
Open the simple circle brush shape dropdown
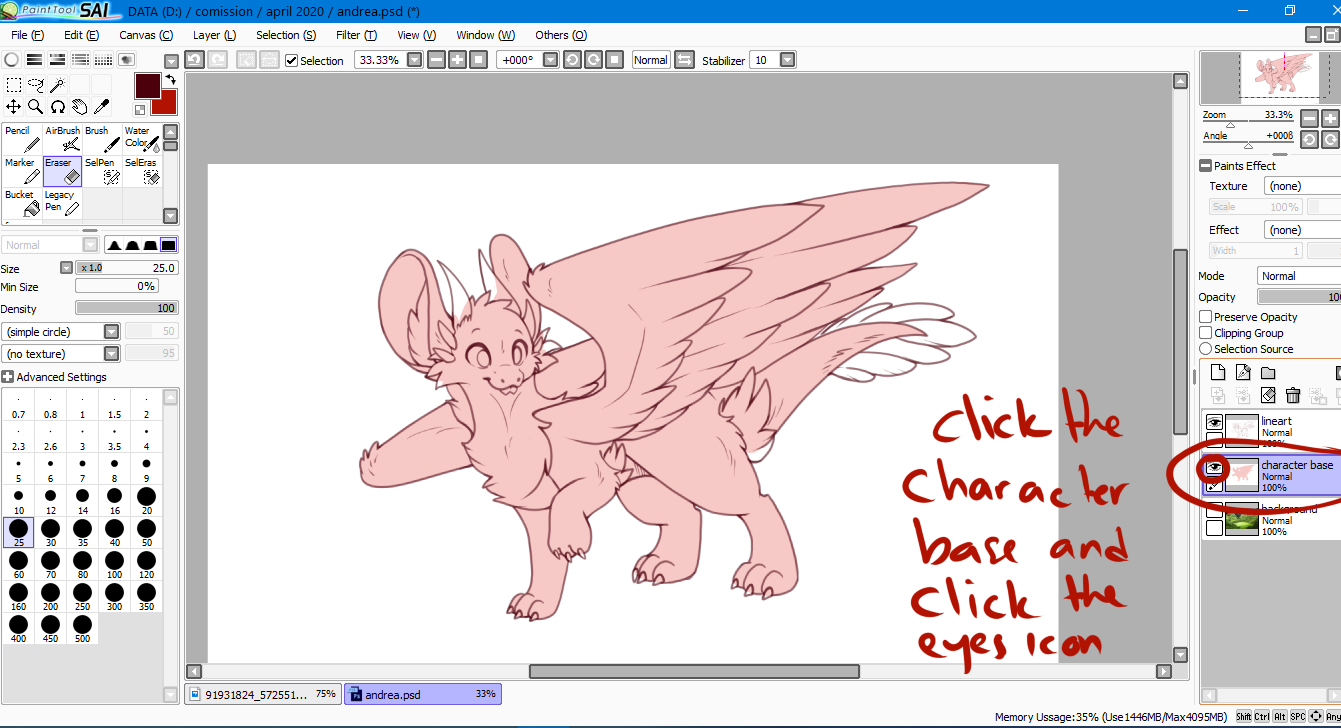[x=112, y=331]
